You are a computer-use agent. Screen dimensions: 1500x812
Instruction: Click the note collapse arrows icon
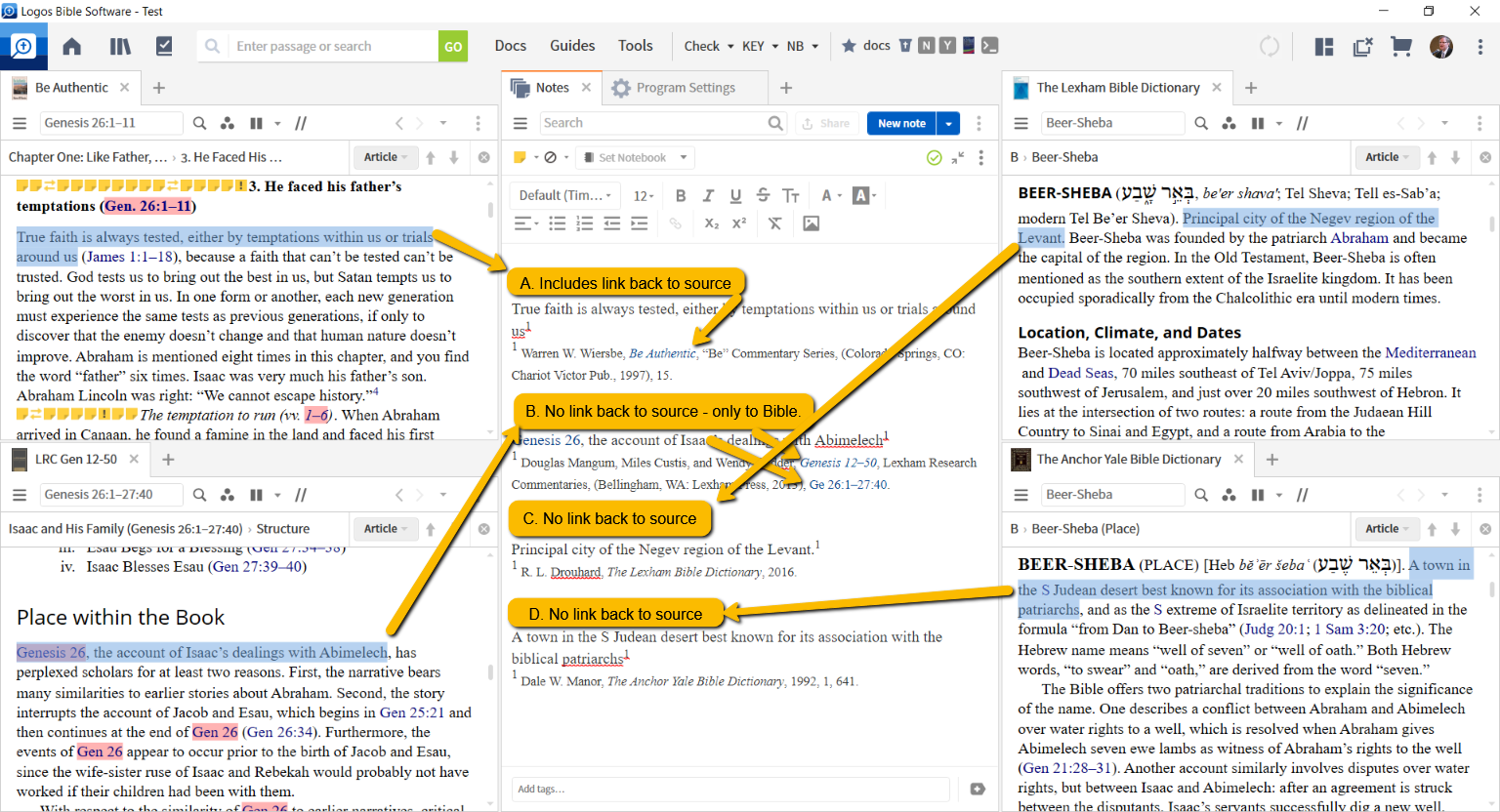tap(958, 157)
